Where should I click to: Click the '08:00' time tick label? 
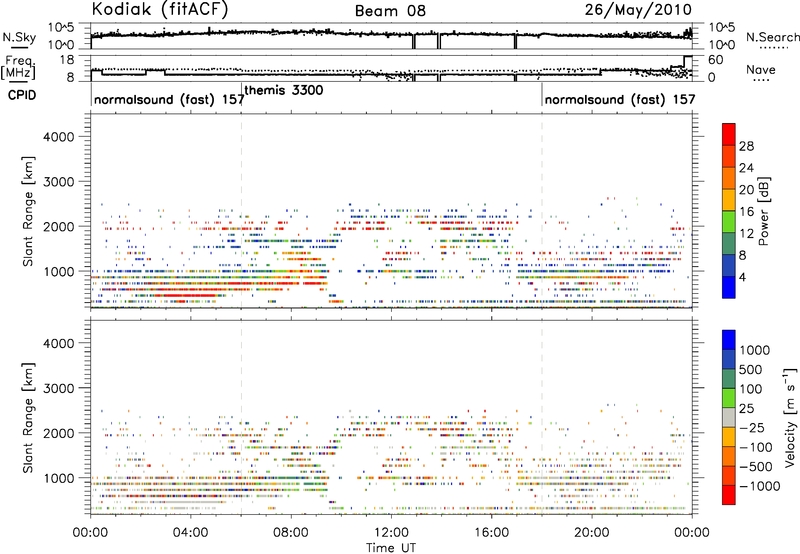tap(291, 533)
